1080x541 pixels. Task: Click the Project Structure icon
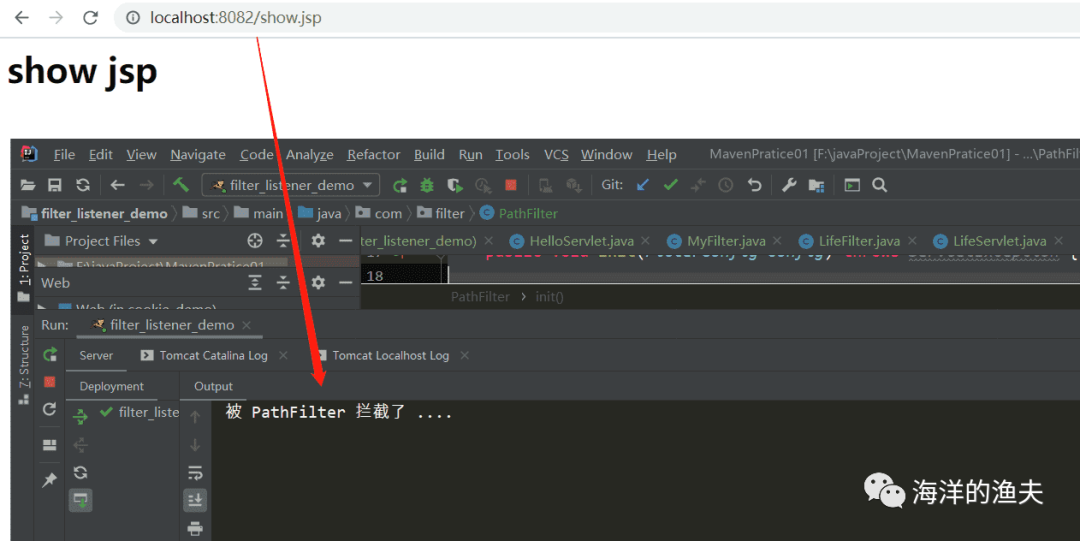(x=816, y=185)
